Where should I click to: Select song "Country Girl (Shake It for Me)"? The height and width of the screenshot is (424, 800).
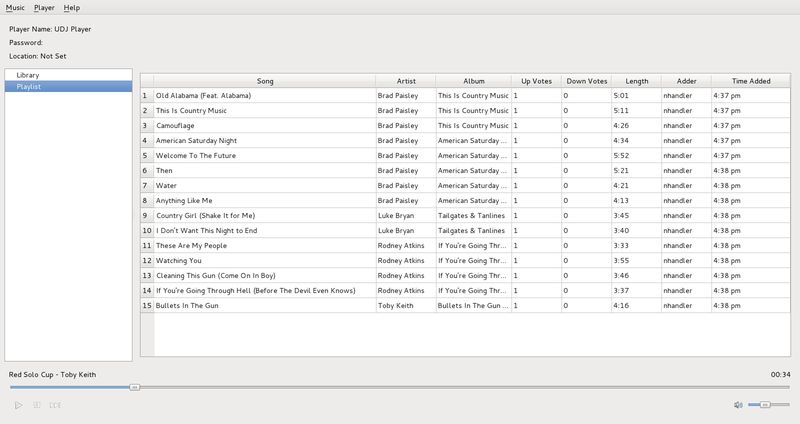206,215
